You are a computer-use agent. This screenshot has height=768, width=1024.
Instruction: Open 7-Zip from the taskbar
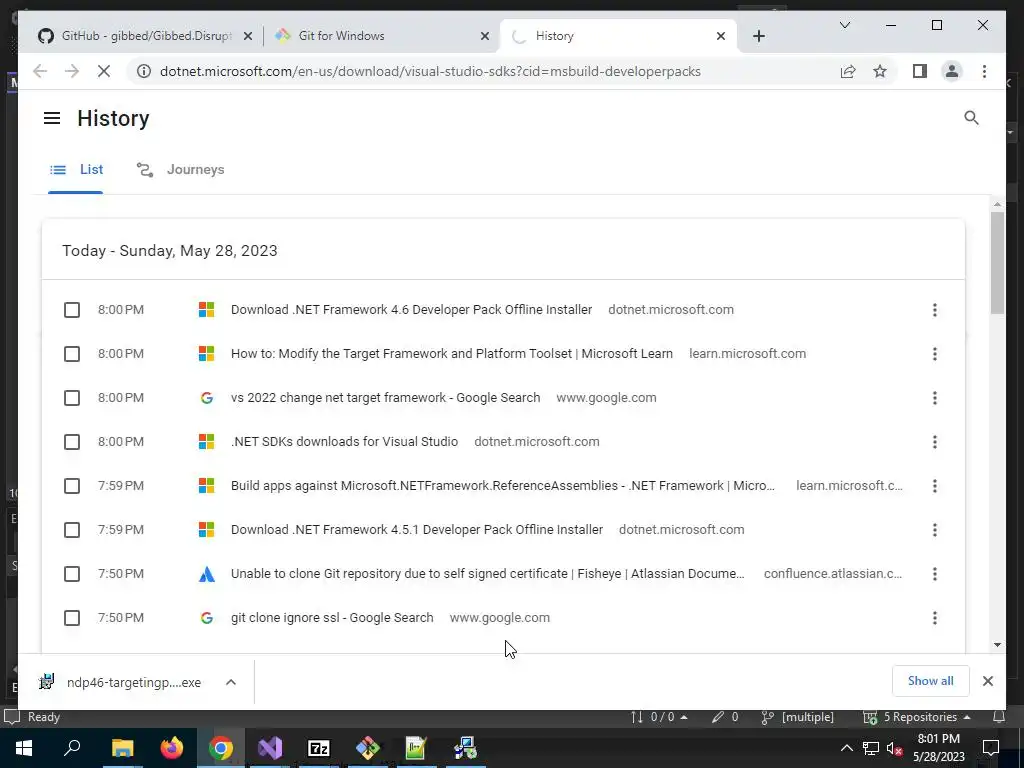tap(318, 748)
